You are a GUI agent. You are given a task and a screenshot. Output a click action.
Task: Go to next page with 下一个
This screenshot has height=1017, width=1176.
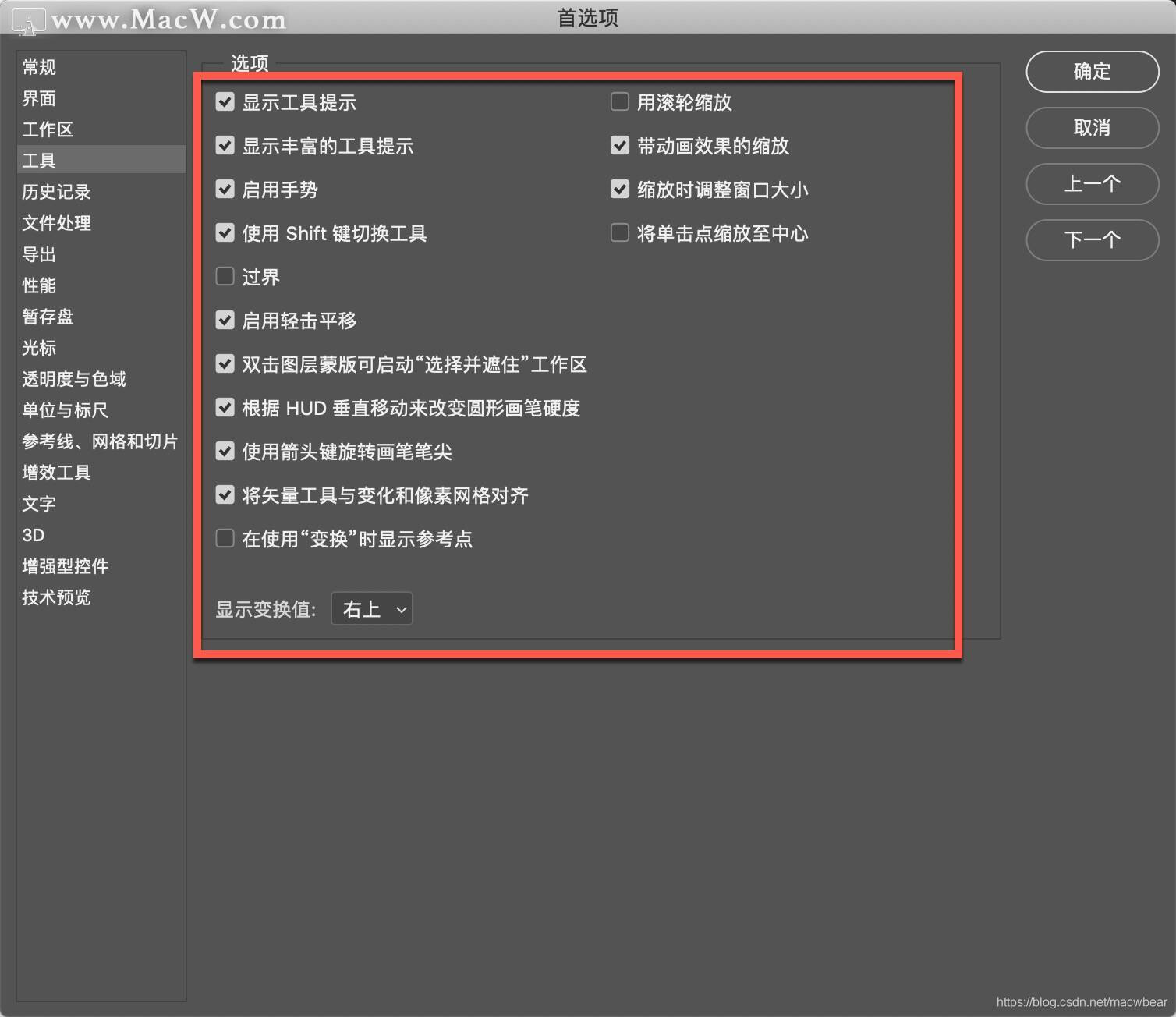(1092, 240)
